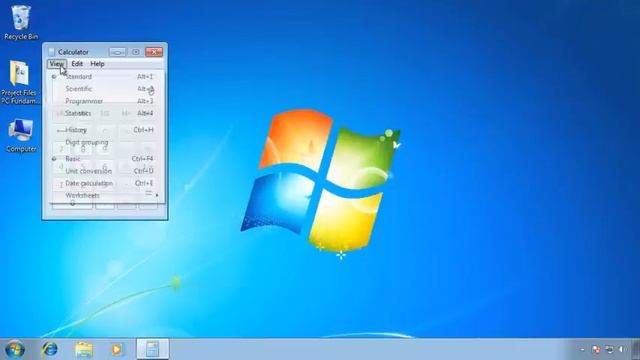This screenshot has height=360, width=640.
Task: Close the Calculator window
Action: pyautogui.click(x=154, y=52)
